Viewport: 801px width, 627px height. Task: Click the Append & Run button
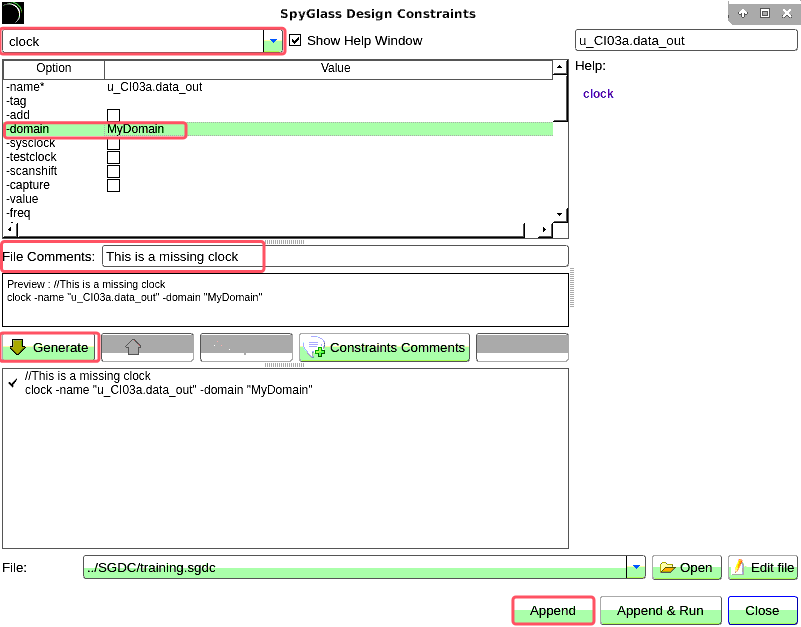(x=661, y=611)
